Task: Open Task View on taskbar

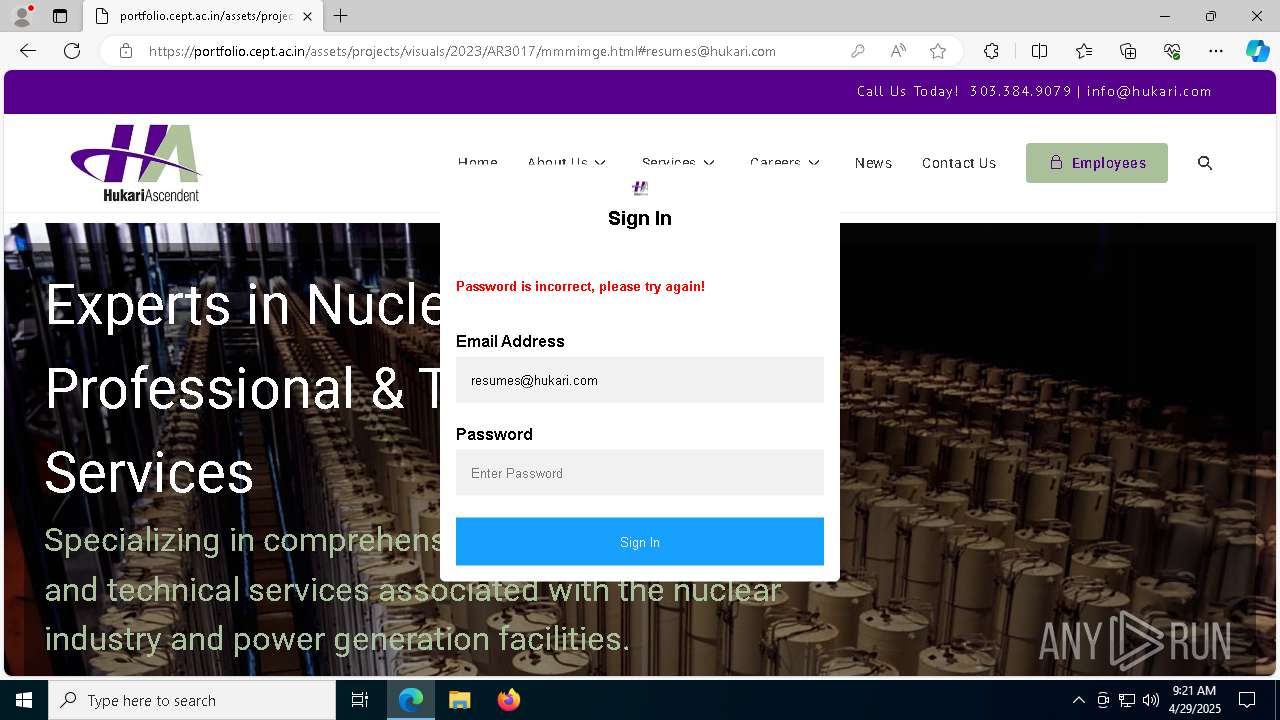Action: (360, 700)
